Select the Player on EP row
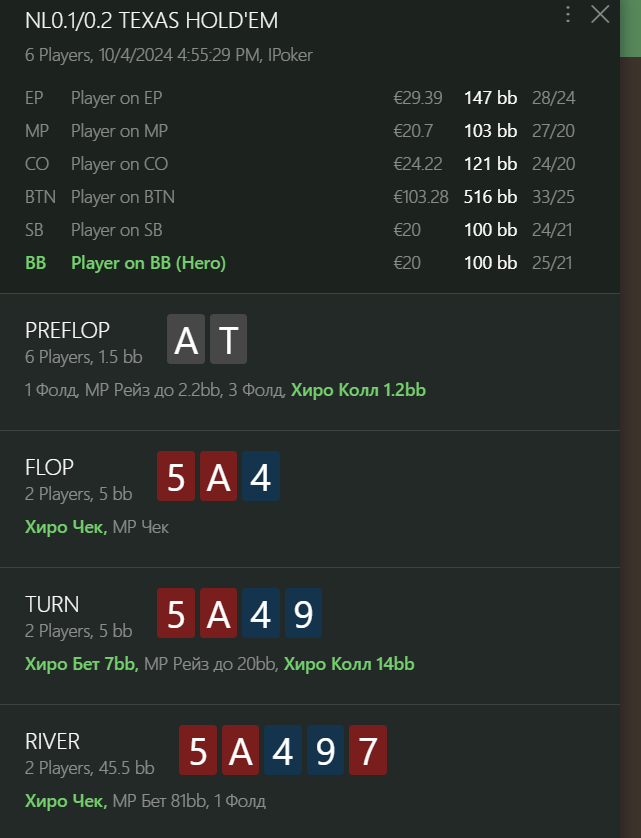This screenshot has height=838, width=641. point(116,98)
